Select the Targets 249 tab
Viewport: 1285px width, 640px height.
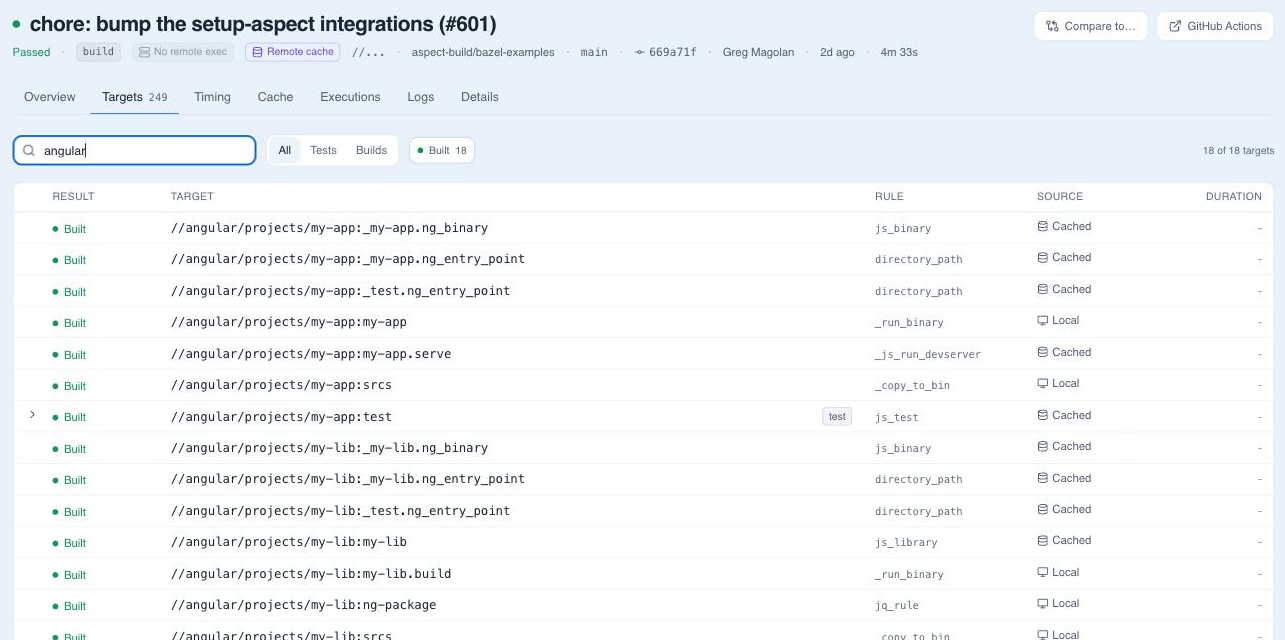[135, 97]
